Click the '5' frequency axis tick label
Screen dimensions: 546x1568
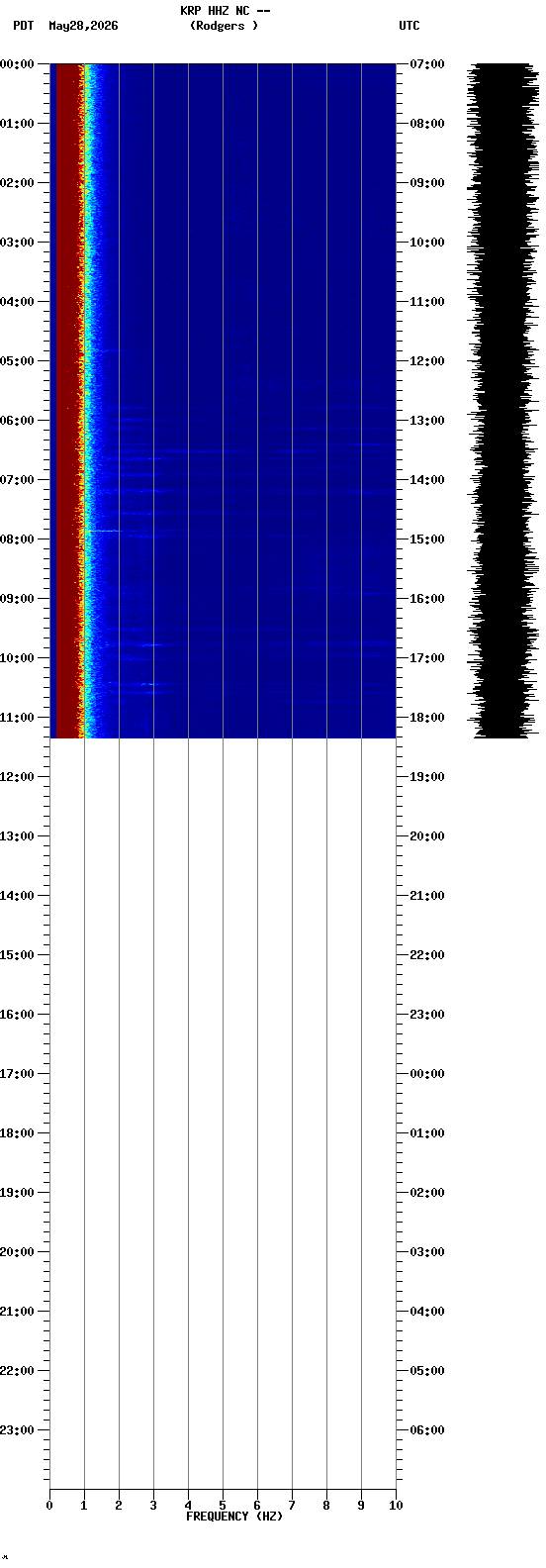223,1506
